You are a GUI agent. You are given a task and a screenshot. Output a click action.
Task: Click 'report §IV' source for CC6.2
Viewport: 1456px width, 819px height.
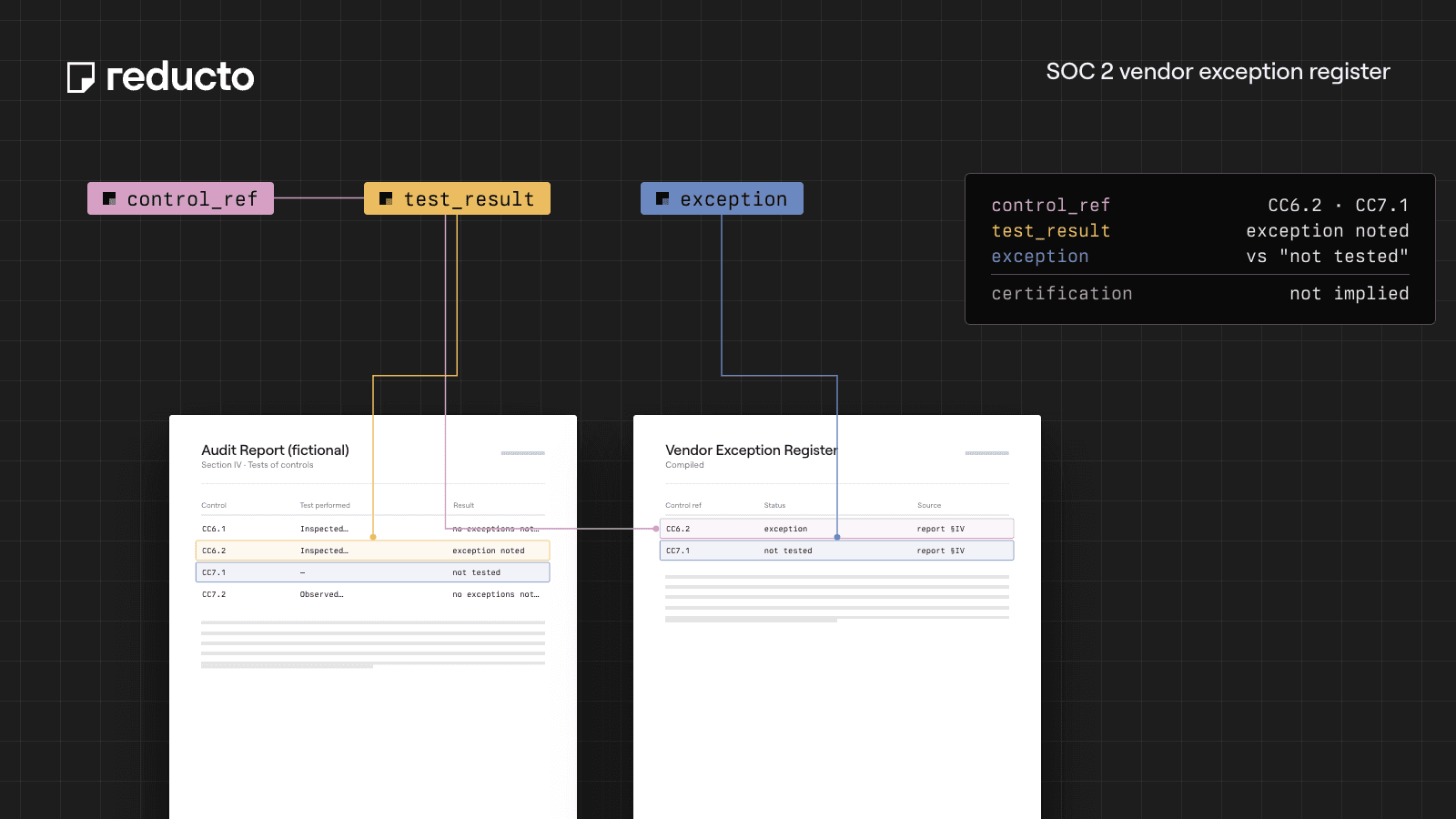[x=941, y=529]
